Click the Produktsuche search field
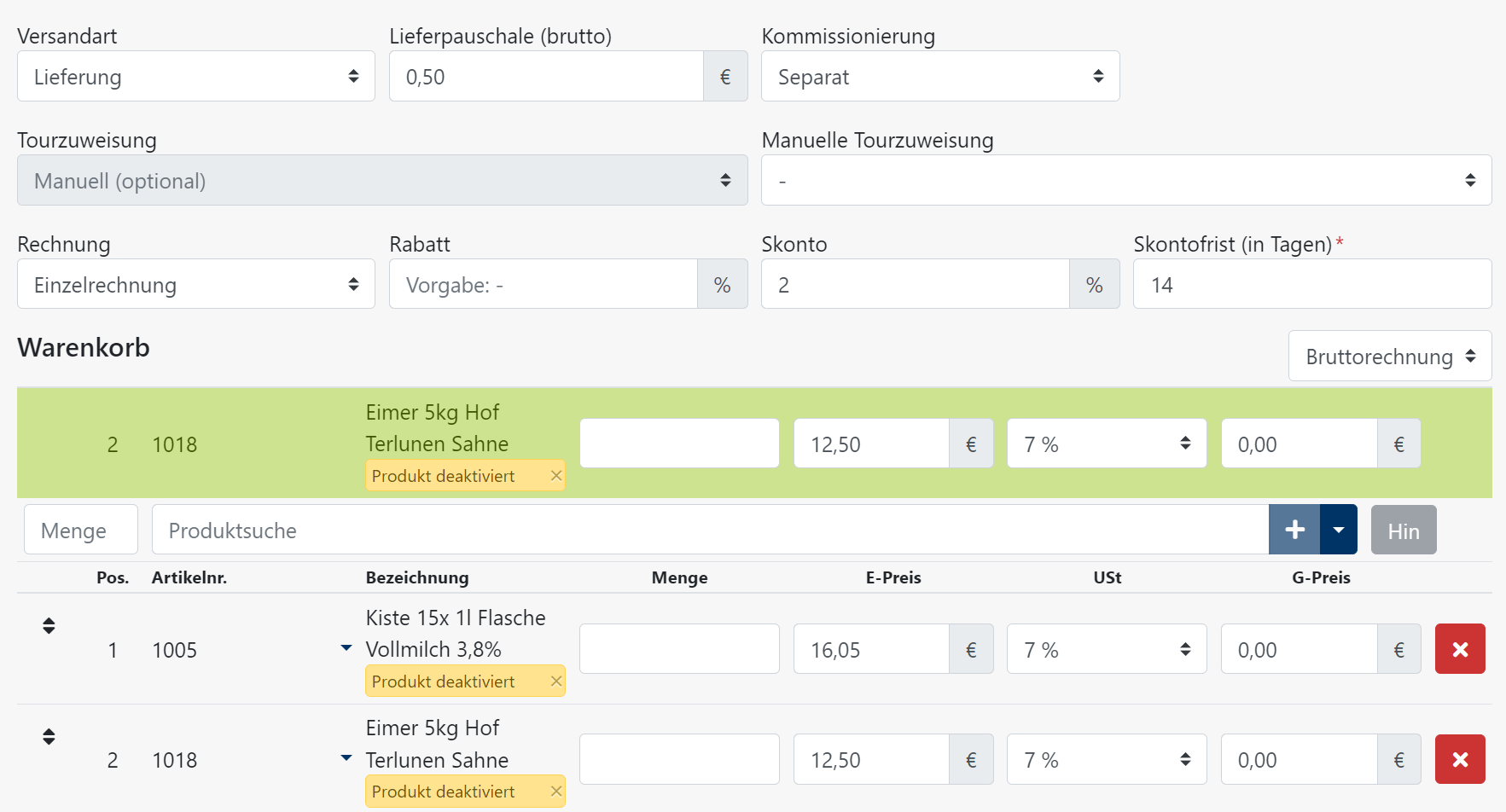 [x=710, y=530]
